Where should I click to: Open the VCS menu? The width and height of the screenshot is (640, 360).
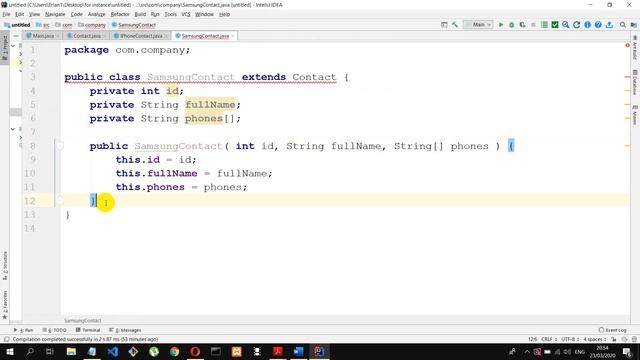click(186, 14)
